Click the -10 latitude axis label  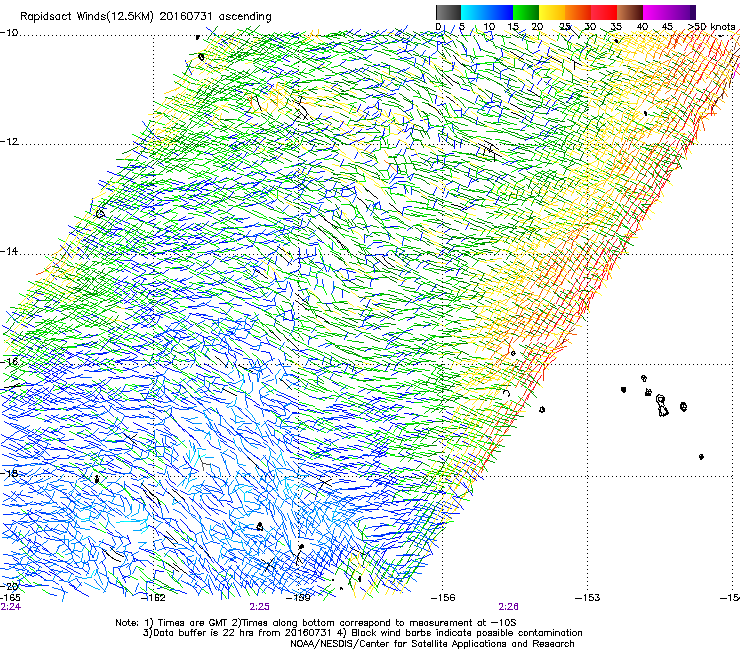point(9,33)
